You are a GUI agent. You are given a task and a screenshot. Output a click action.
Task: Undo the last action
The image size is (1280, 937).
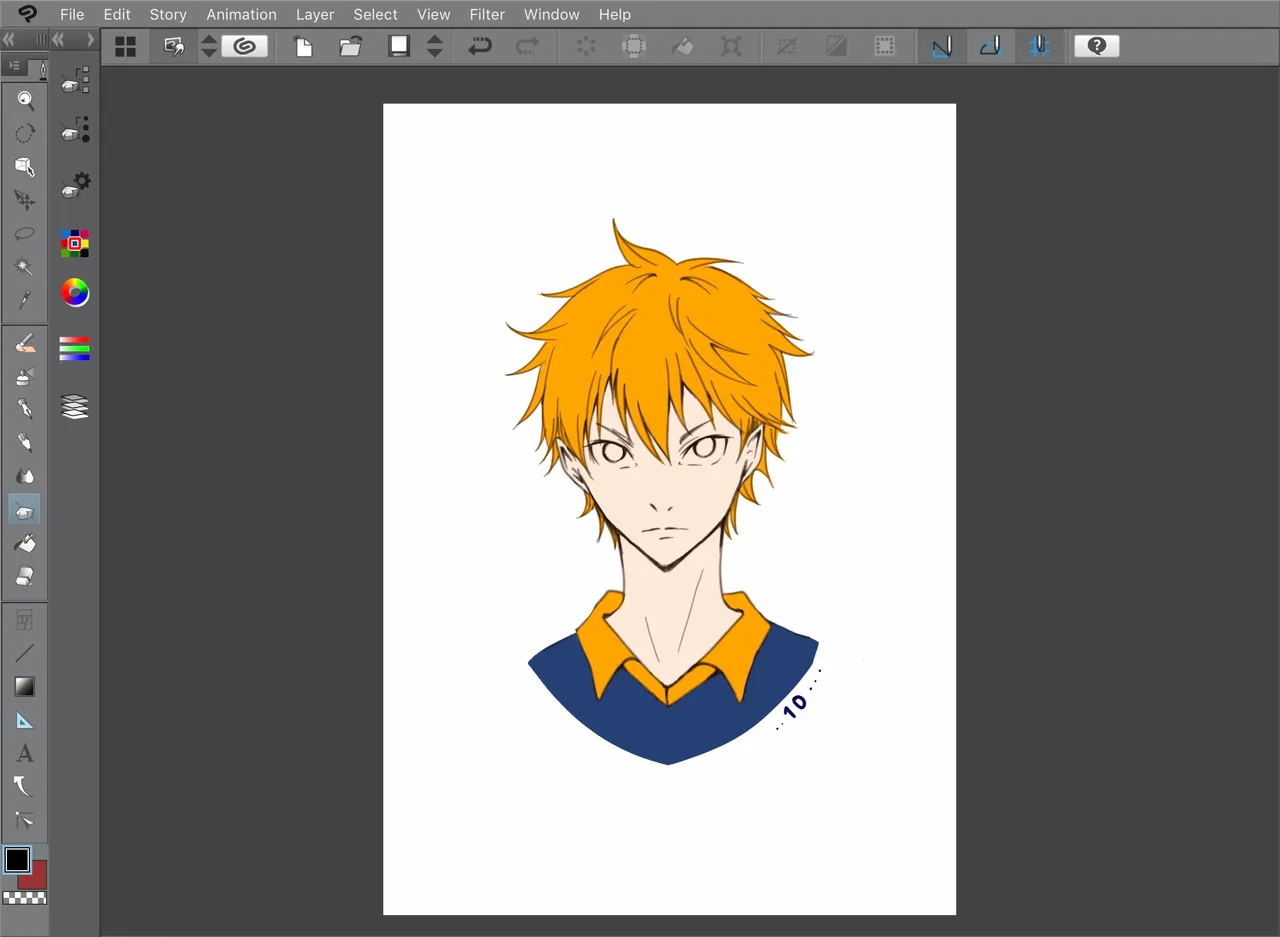[x=480, y=46]
